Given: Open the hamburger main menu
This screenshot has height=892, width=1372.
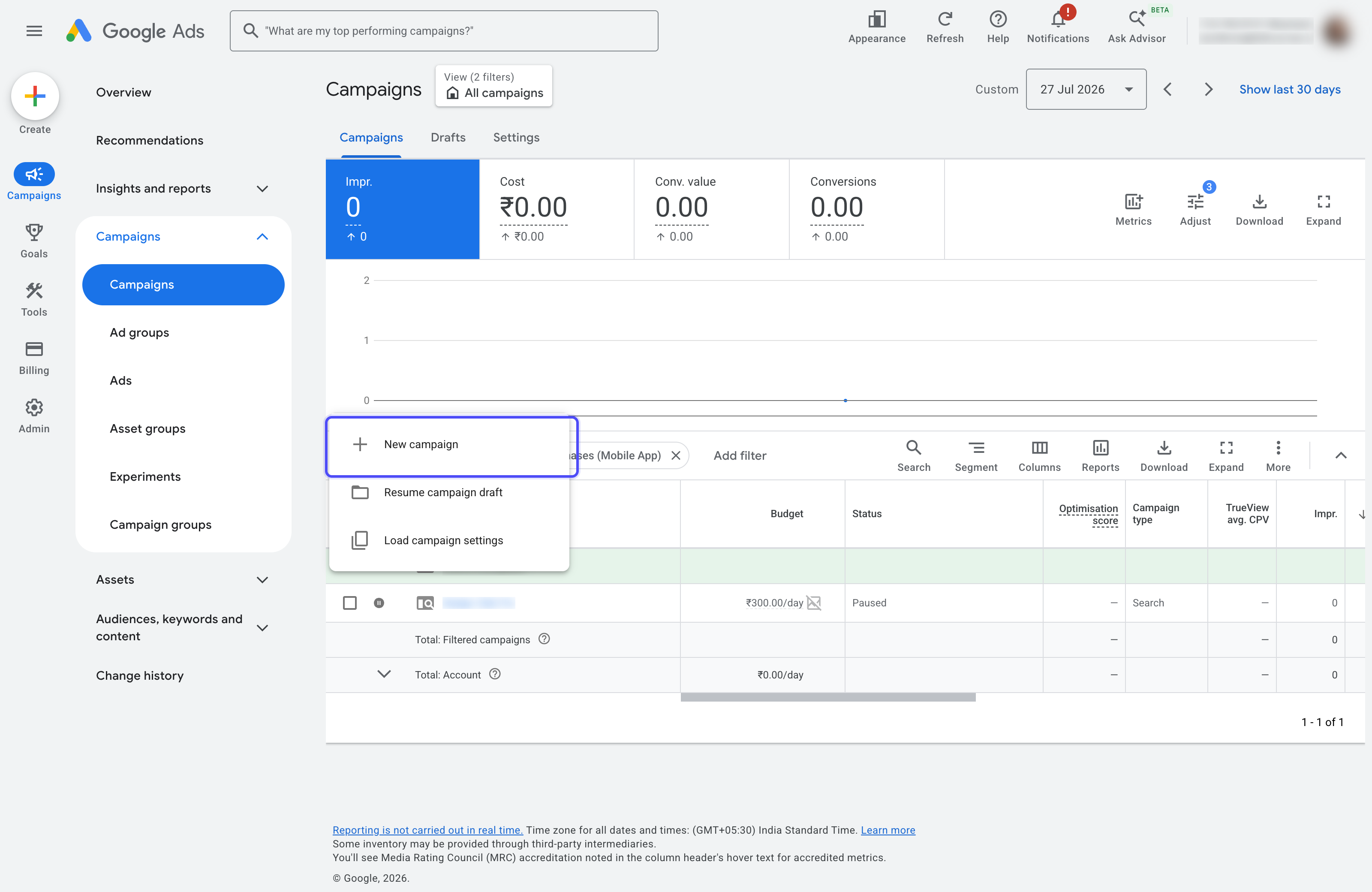Looking at the screenshot, I should [34, 30].
